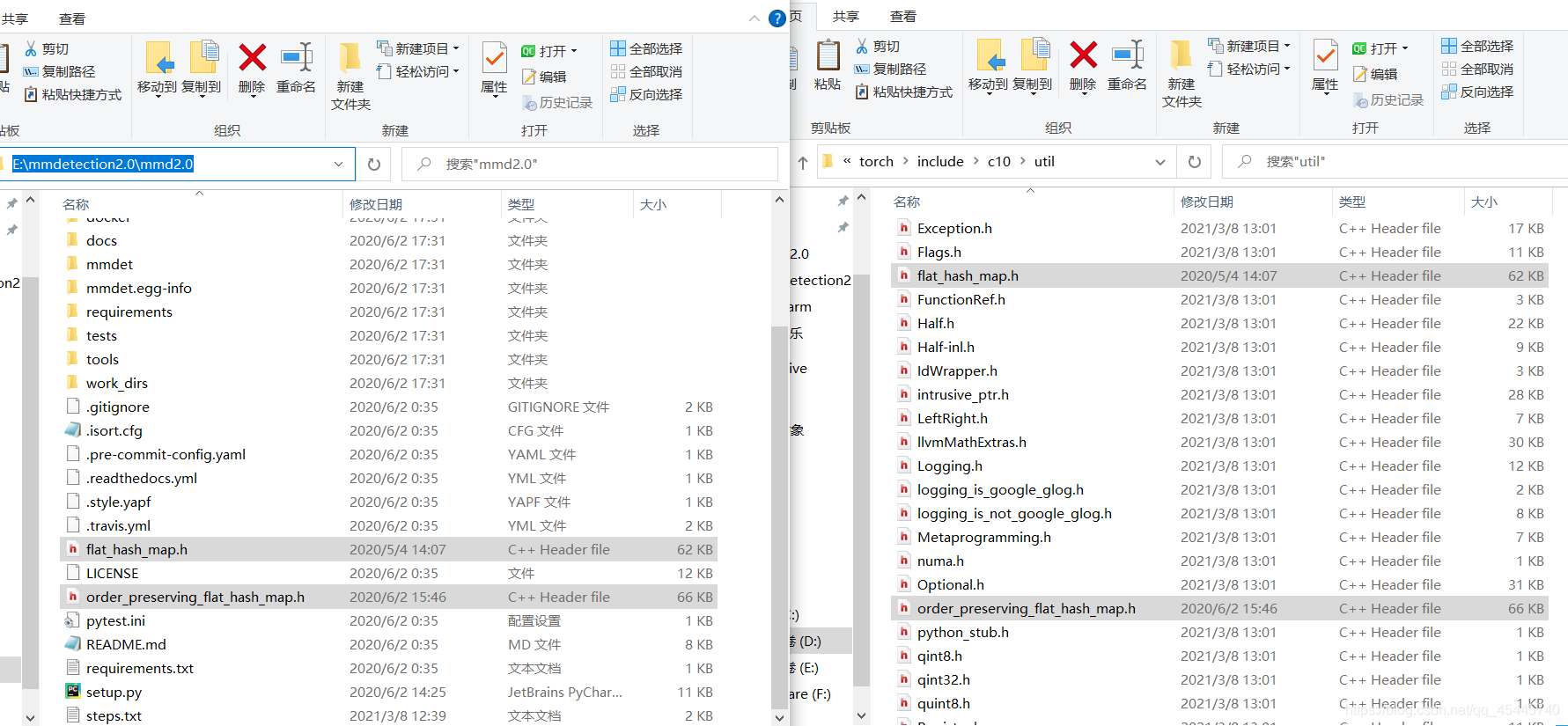Click include breadcrumb in right window
Viewport: 1568px width, 726px height.
point(940,162)
